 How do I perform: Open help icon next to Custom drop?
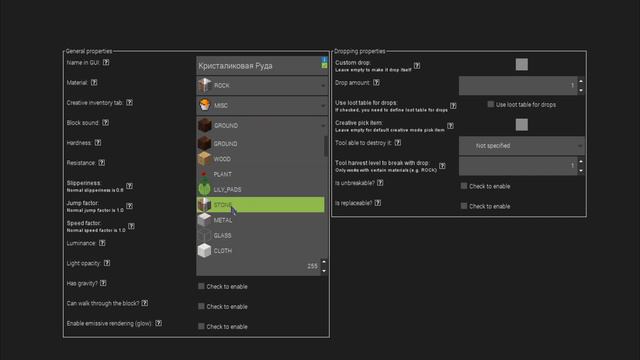coord(417,66)
